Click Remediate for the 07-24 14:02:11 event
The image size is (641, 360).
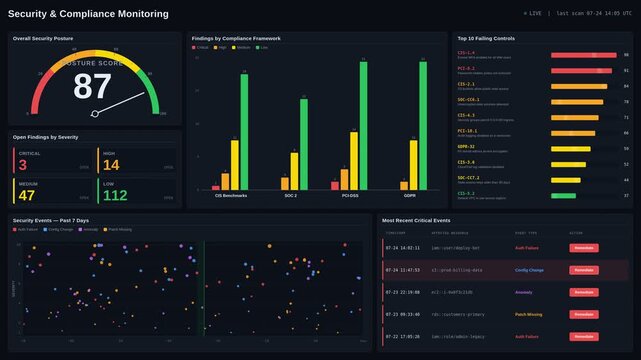[584, 248]
